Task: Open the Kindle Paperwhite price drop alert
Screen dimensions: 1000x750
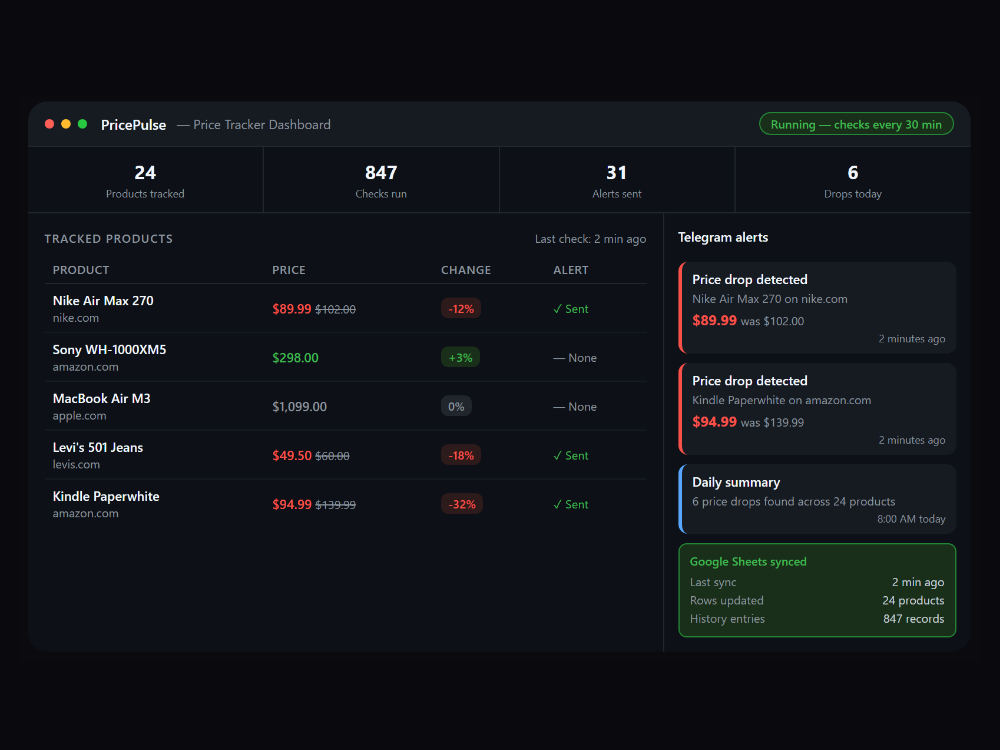Action: 817,409
